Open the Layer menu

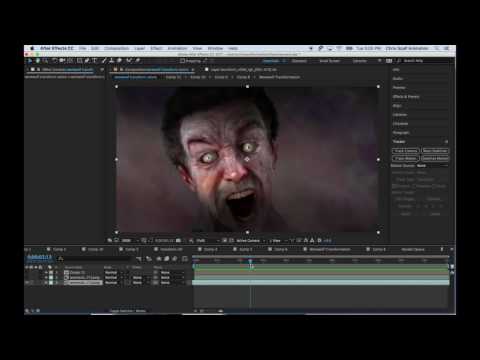coord(140,48)
